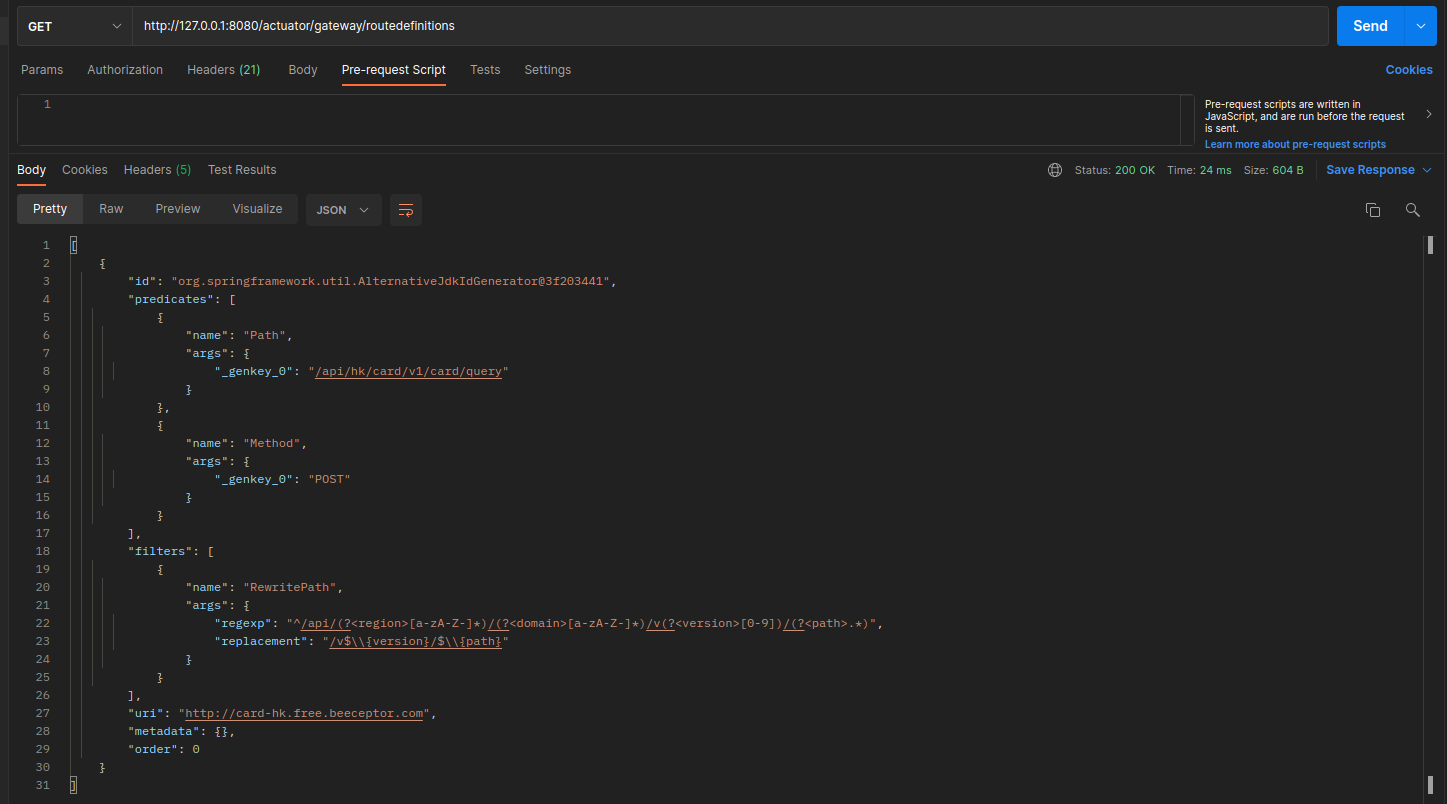Send the request
Viewport: 1447px width, 804px height.
[x=1370, y=26]
